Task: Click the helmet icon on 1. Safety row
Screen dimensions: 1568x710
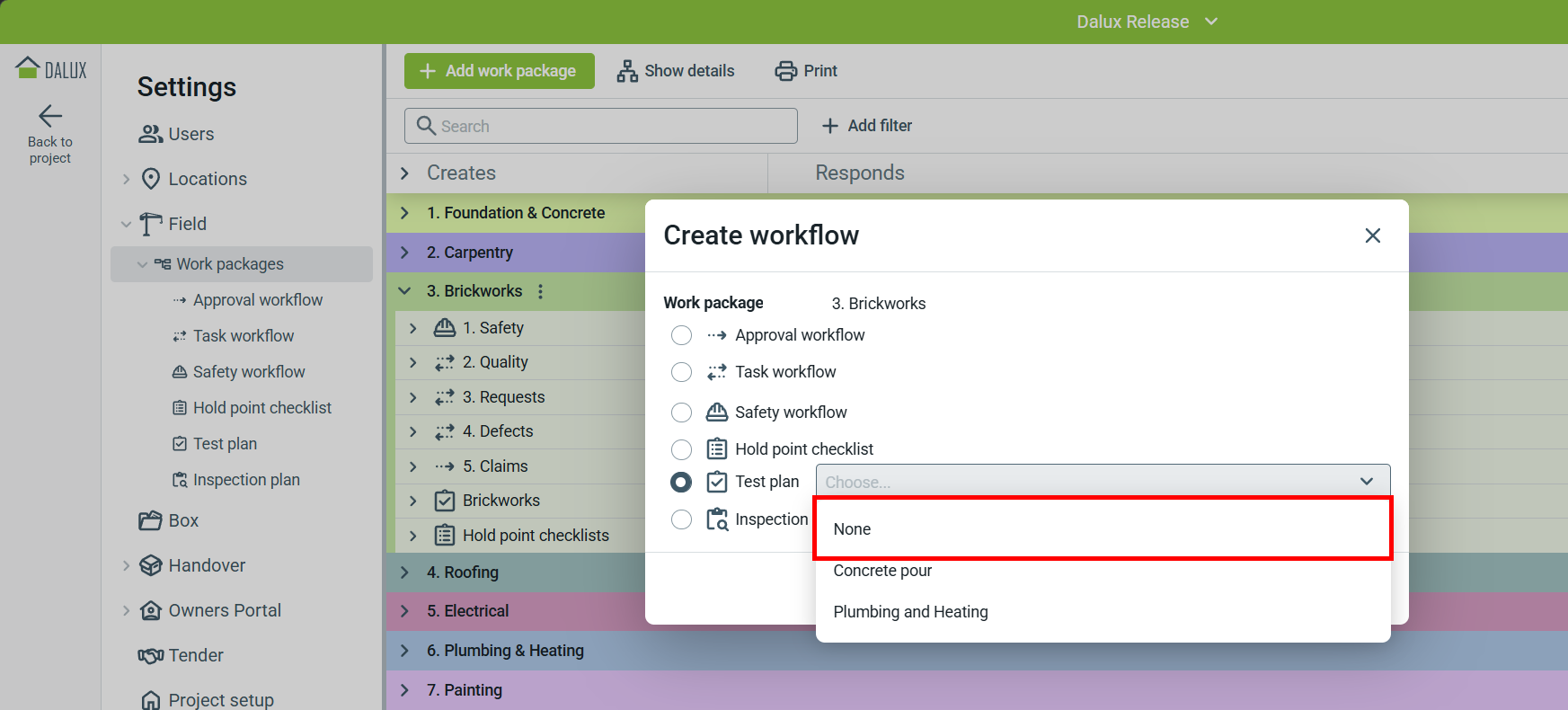Action: [445, 328]
